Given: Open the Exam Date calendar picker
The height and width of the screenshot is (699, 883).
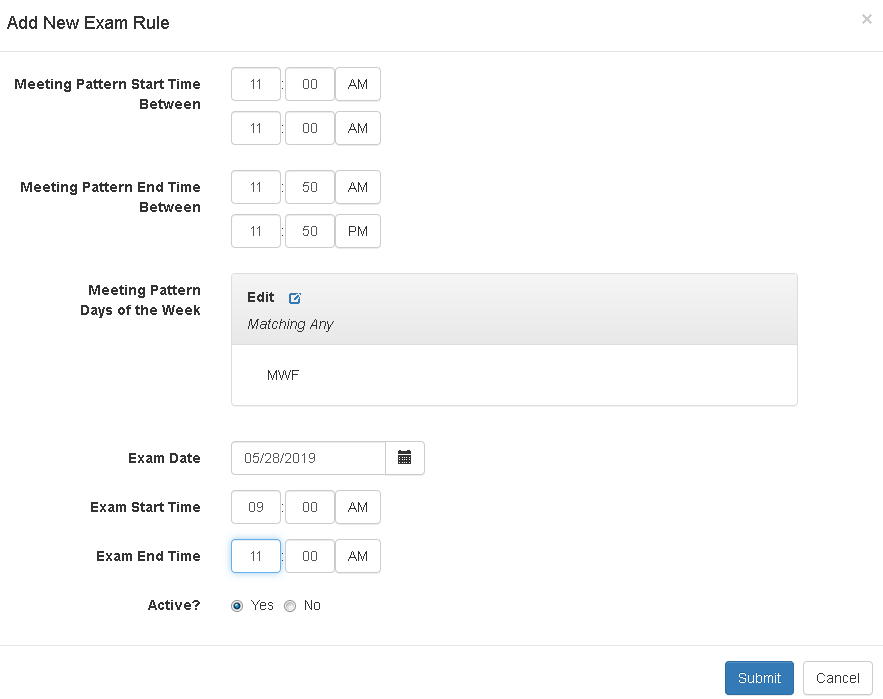Looking at the screenshot, I should (405, 458).
